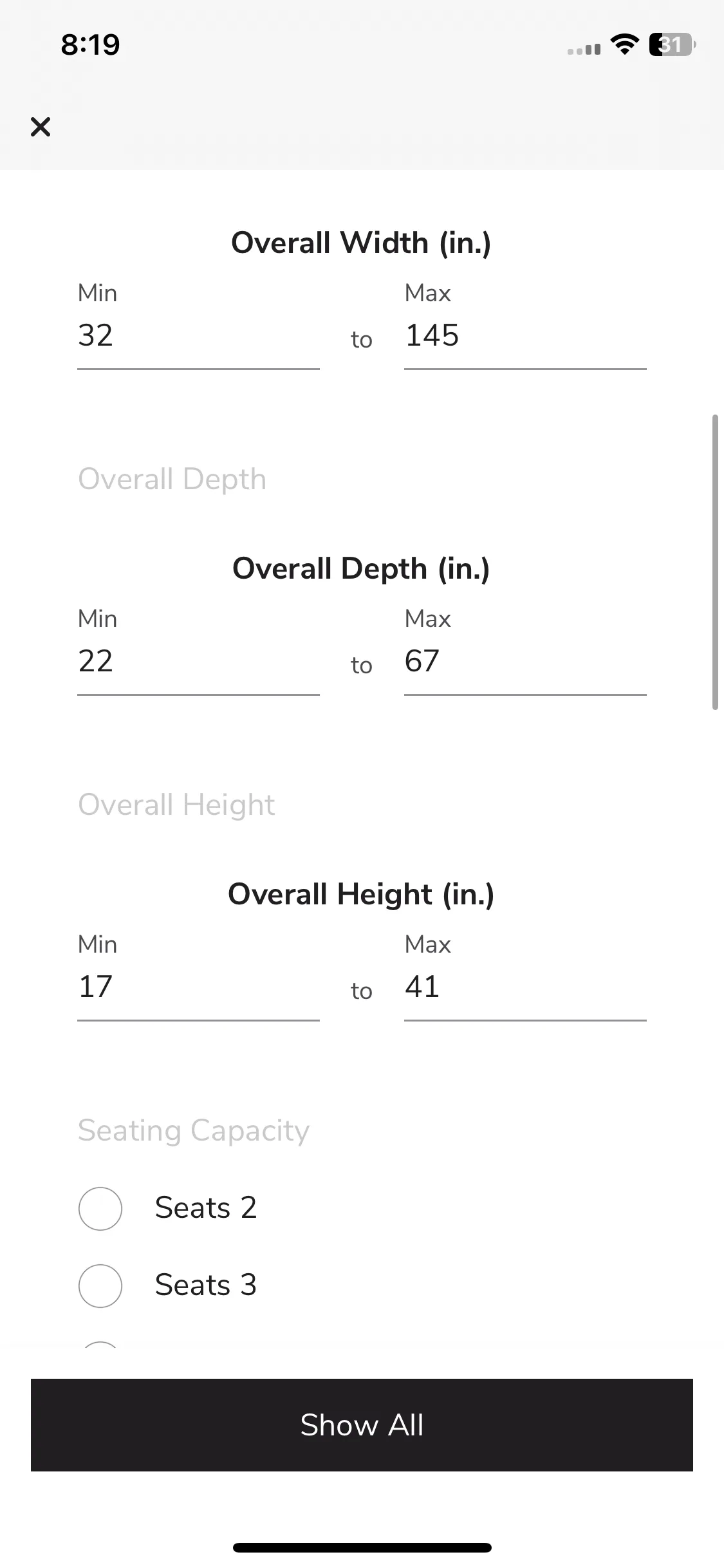Tap the 8:19 clock in status bar
Image resolution: width=724 pixels, height=1568 pixels.
90,44
